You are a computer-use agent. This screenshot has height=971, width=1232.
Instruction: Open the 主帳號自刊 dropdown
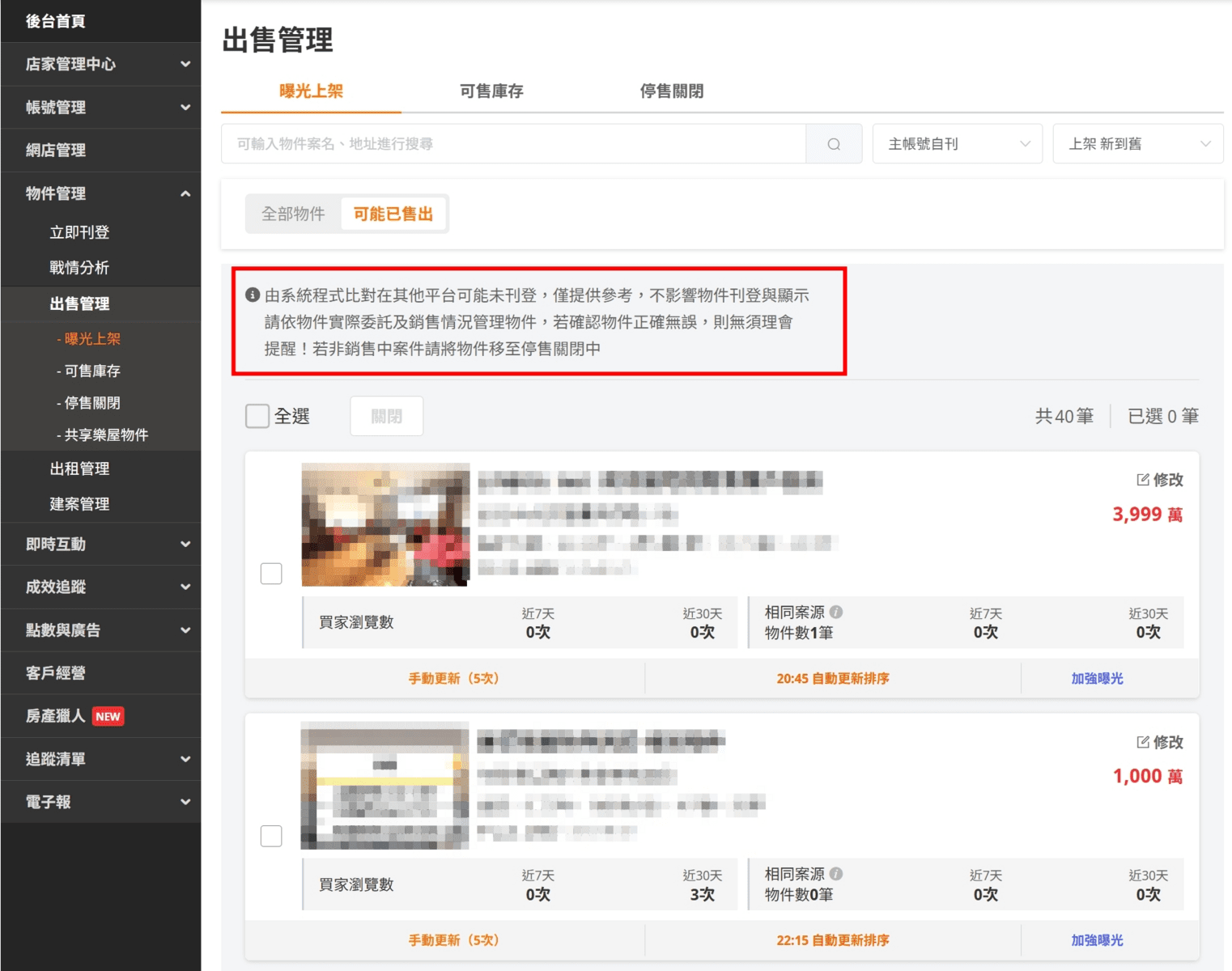click(958, 144)
